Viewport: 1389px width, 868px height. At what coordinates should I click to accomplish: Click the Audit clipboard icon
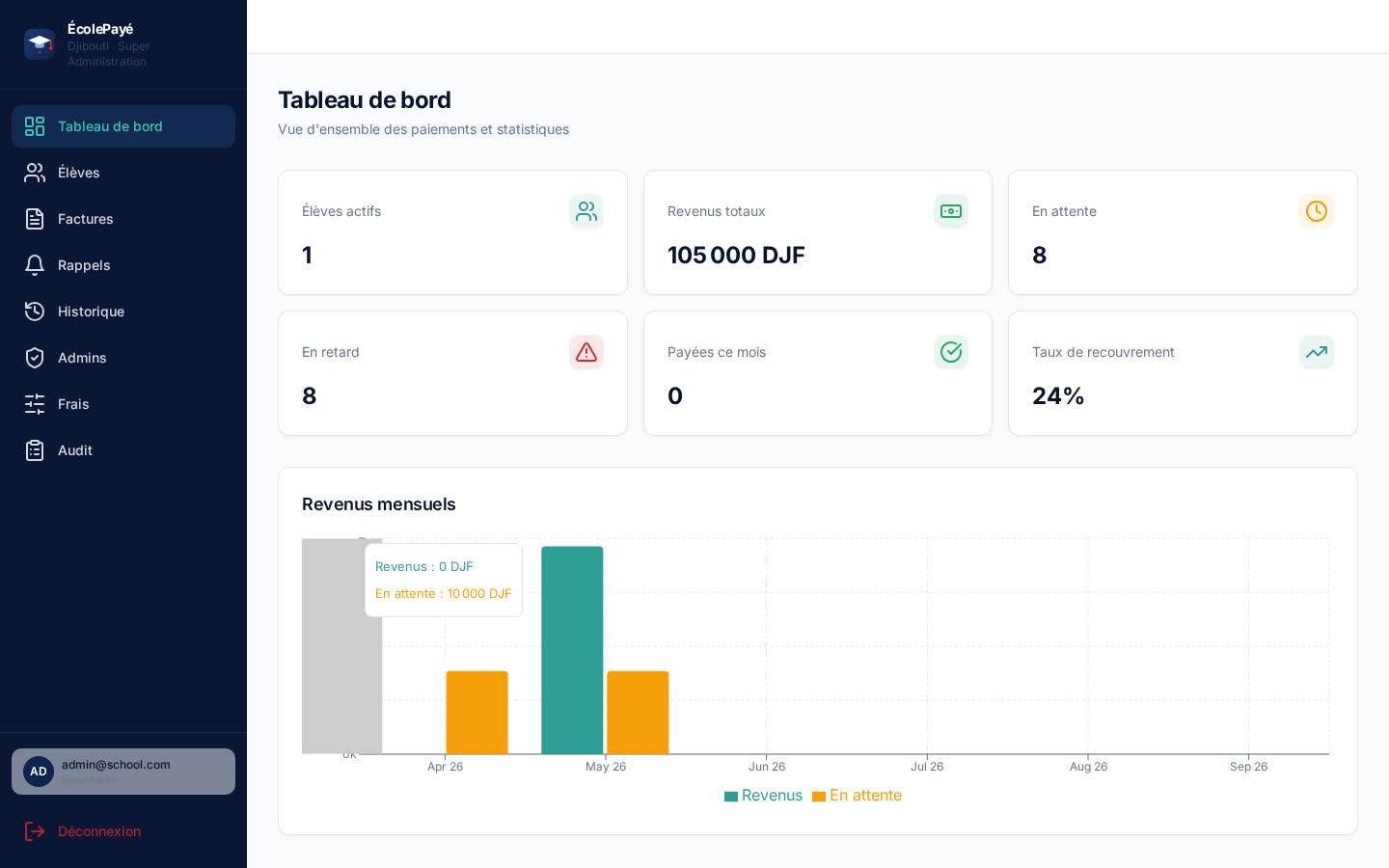coord(35,450)
